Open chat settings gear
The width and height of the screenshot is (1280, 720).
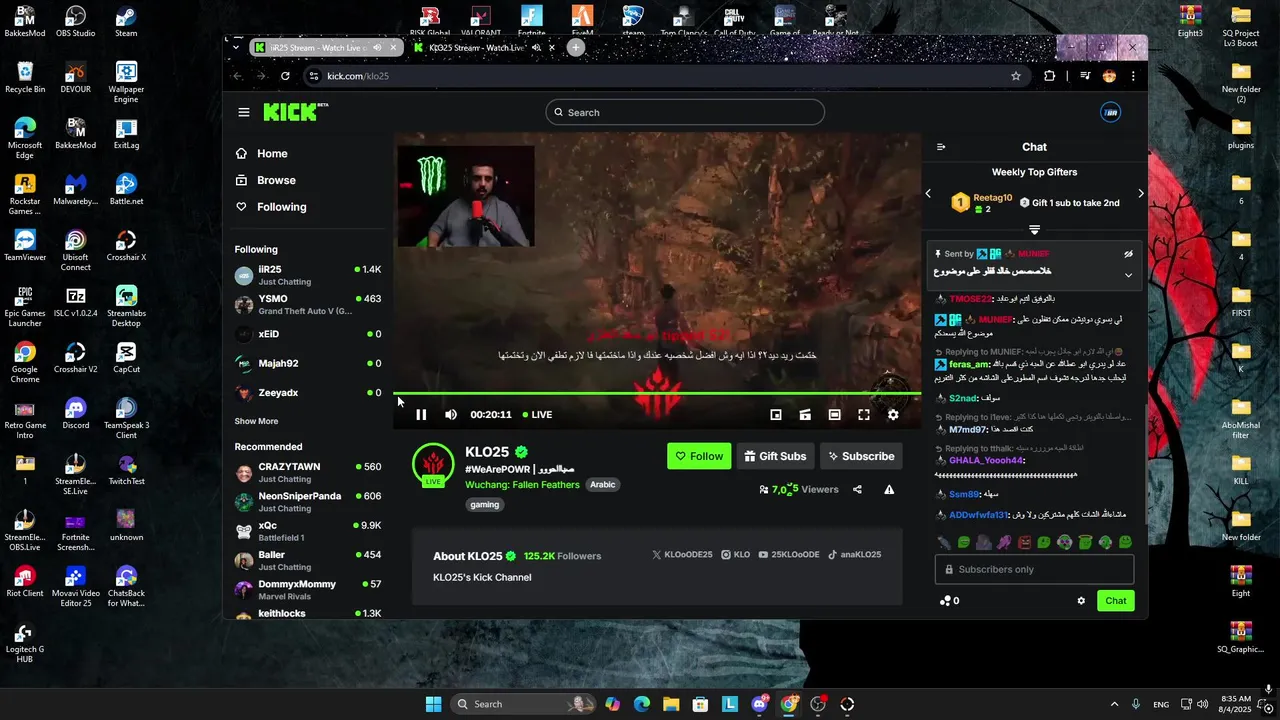tap(1081, 601)
